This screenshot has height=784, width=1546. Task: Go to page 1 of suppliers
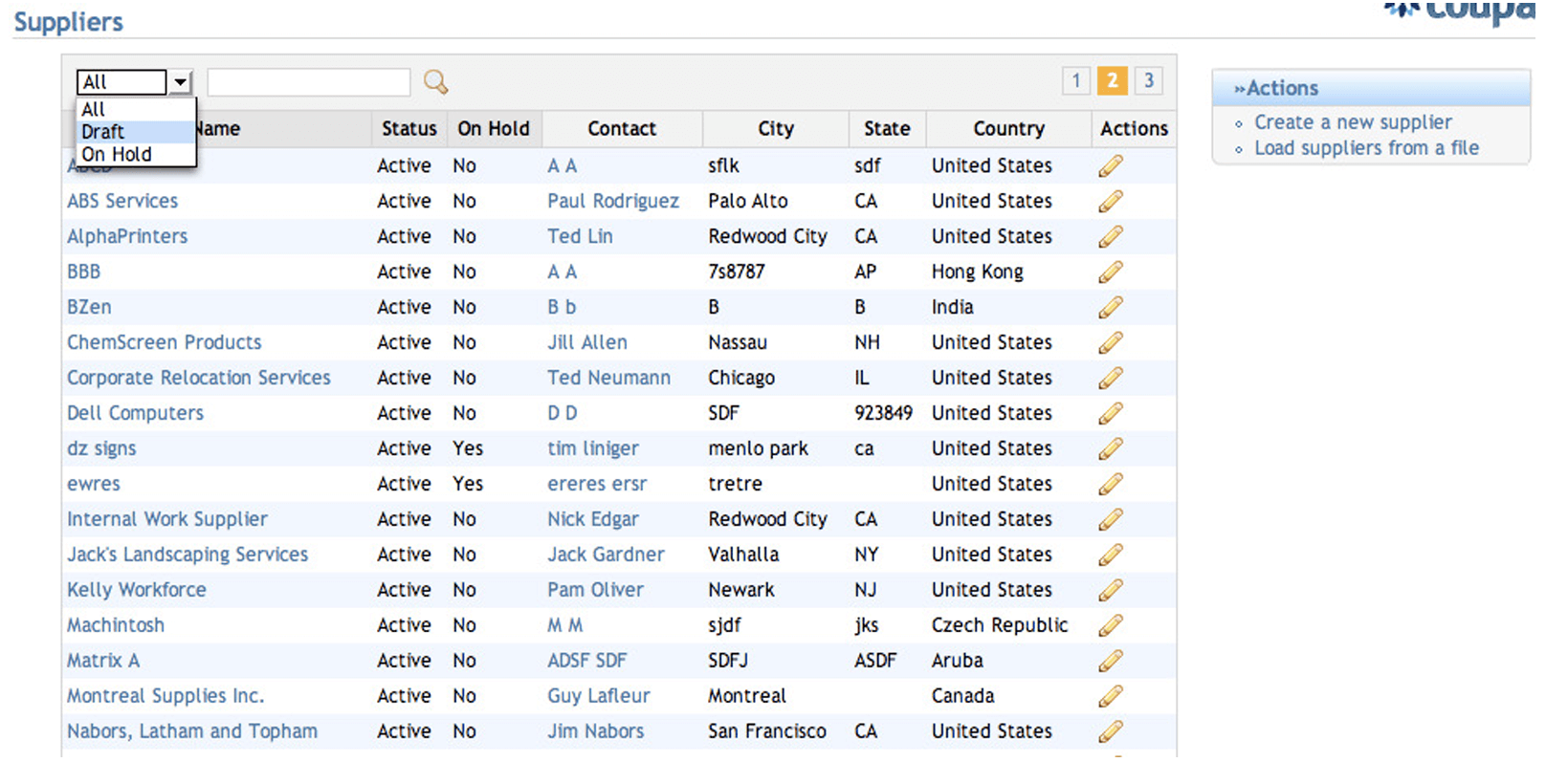pos(1076,81)
